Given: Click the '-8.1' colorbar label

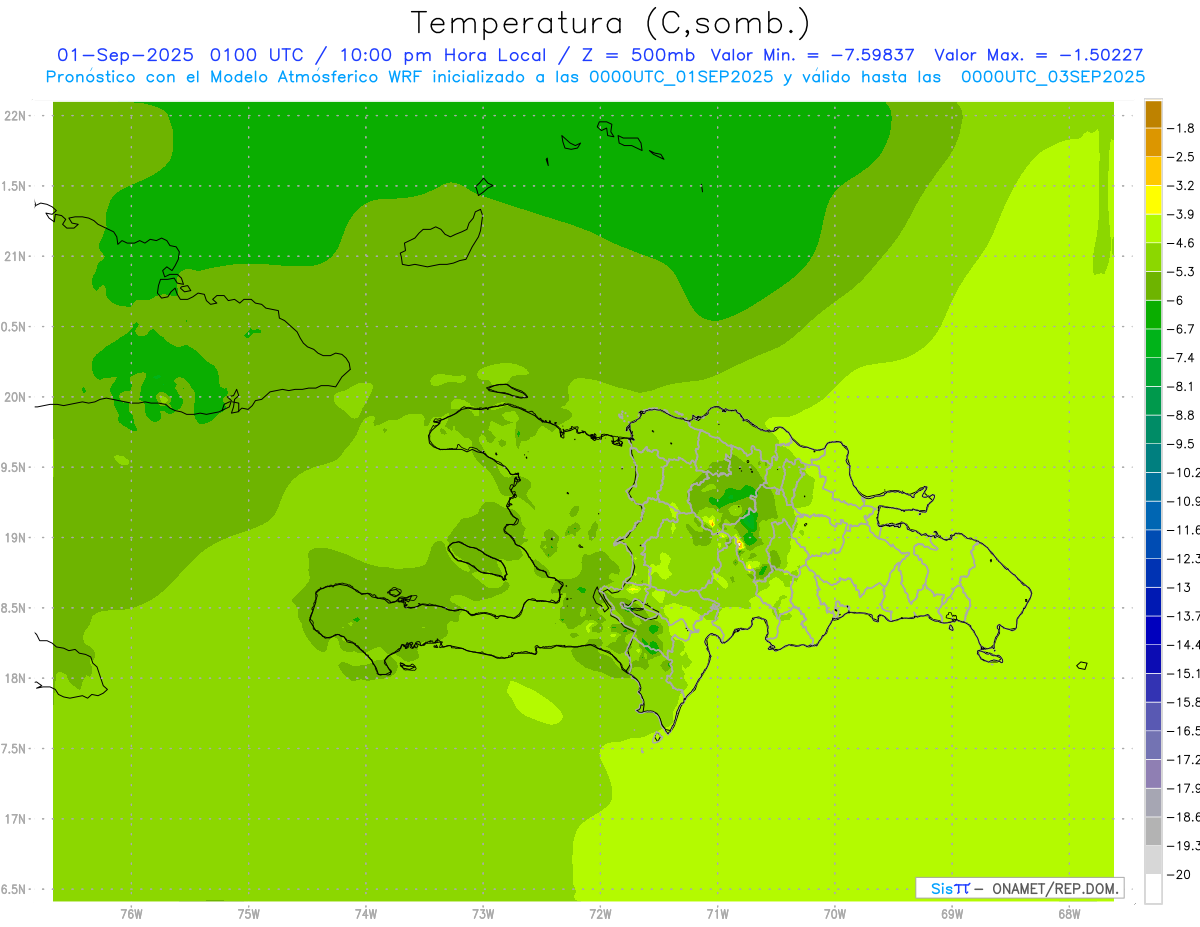Looking at the screenshot, I should pyautogui.click(x=1183, y=386).
